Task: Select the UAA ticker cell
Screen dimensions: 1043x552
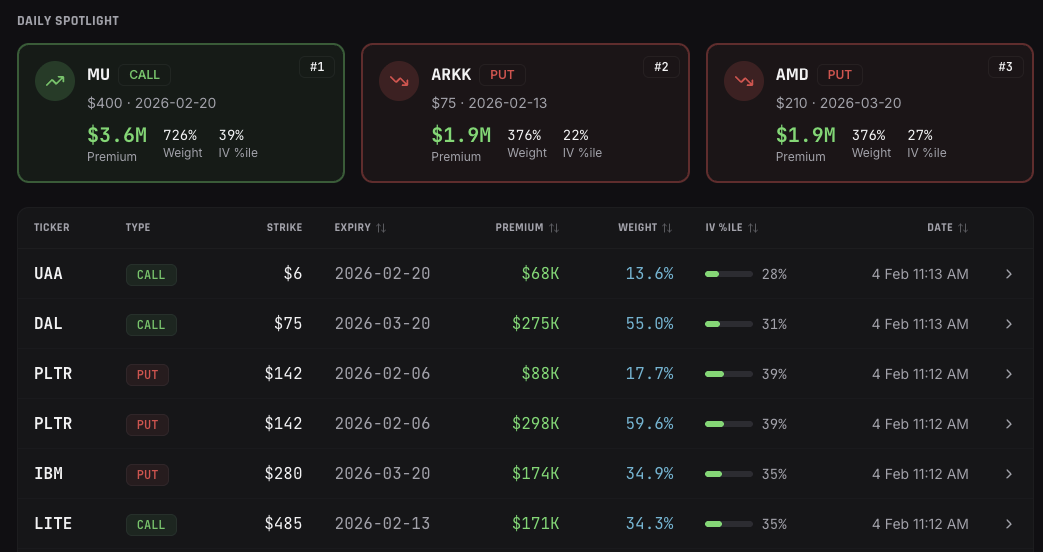Action: (x=48, y=274)
